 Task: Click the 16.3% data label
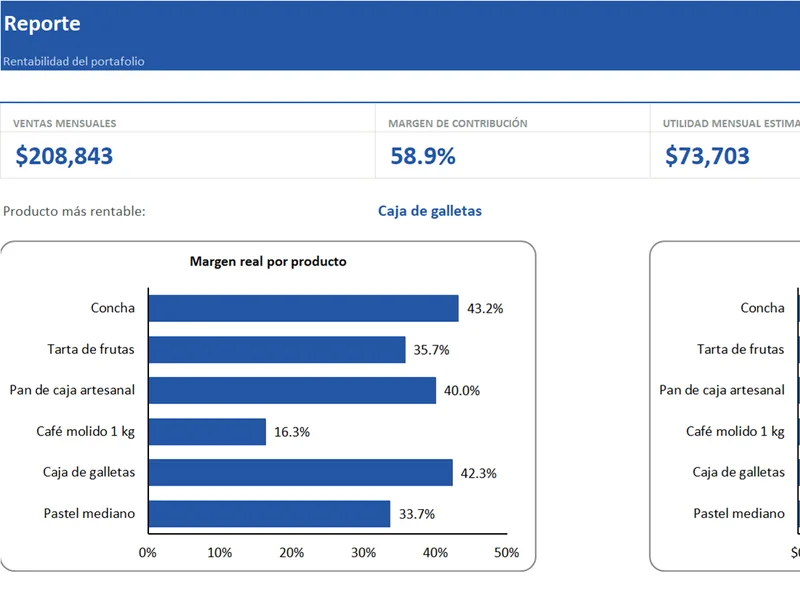coord(292,432)
